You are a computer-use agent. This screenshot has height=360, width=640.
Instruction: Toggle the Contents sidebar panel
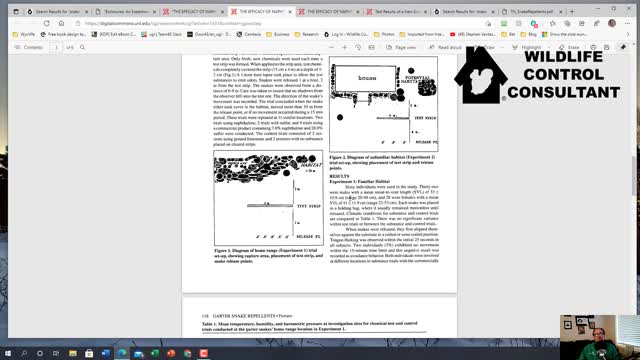(x=29, y=47)
